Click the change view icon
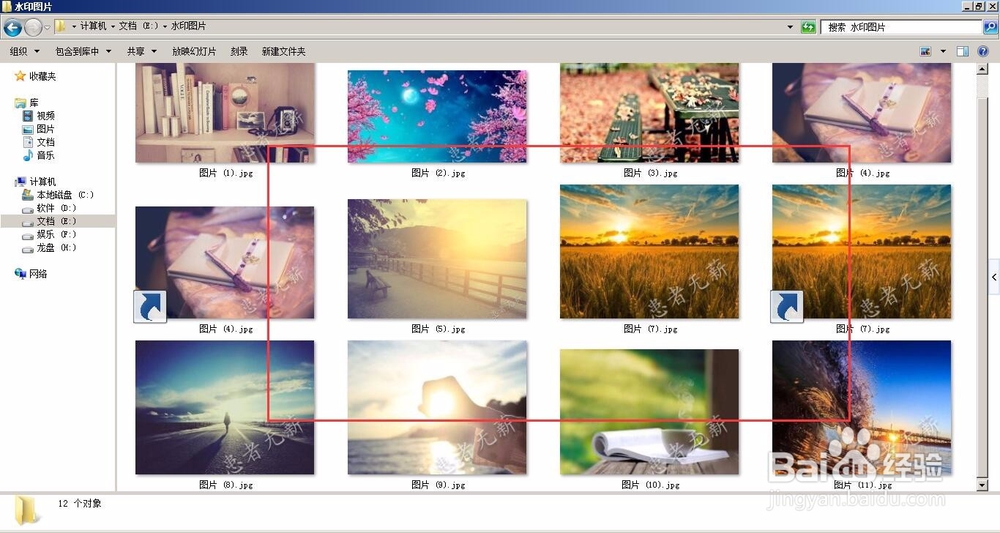The image size is (1000, 533). [x=925, y=52]
